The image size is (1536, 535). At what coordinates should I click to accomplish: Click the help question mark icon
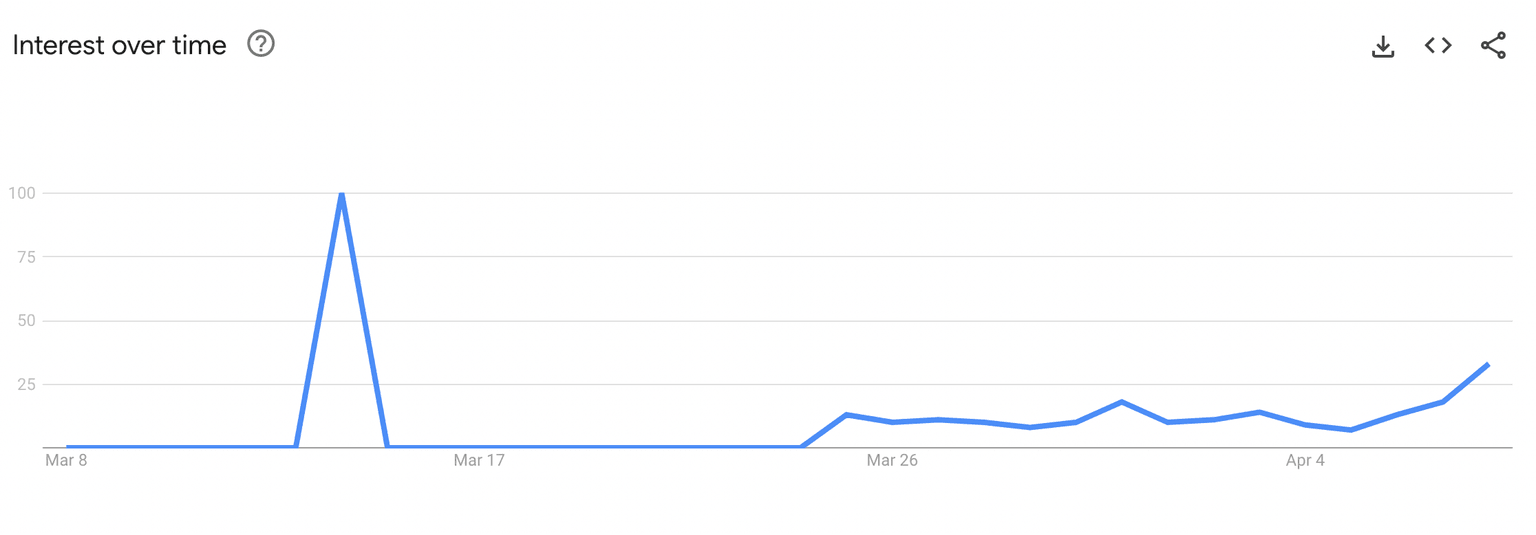pos(261,44)
